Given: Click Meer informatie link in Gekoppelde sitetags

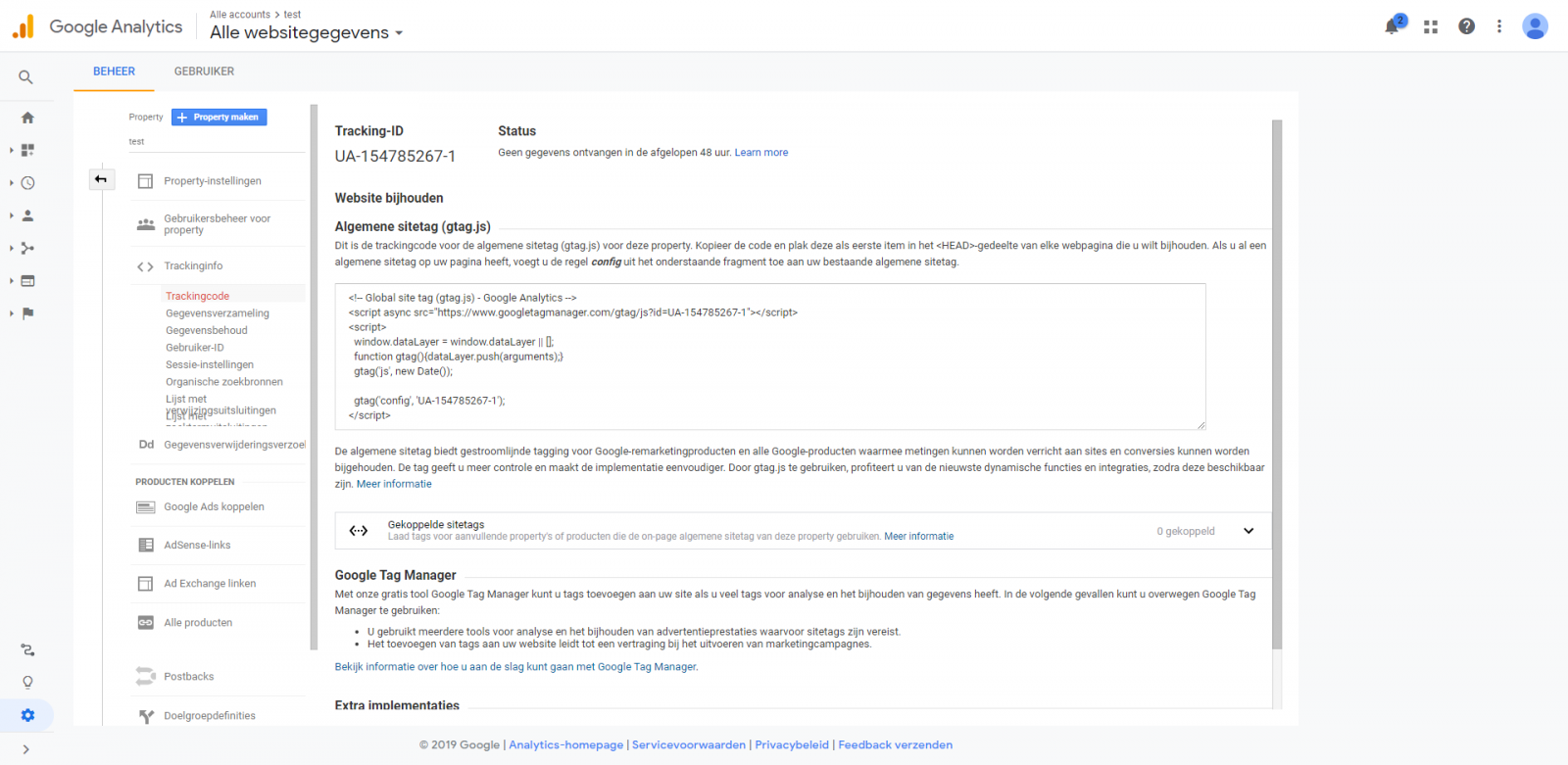Looking at the screenshot, I should 919,537.
